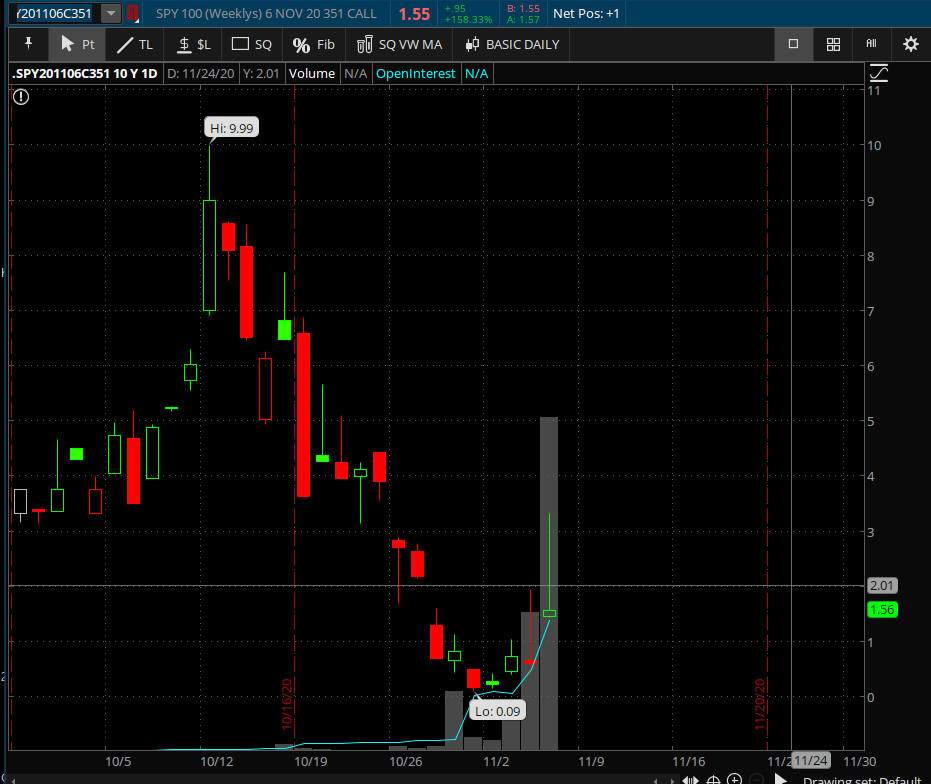Click the ask price A: 1.57
This screenshot has height=784, width=931.
point(523,19)
